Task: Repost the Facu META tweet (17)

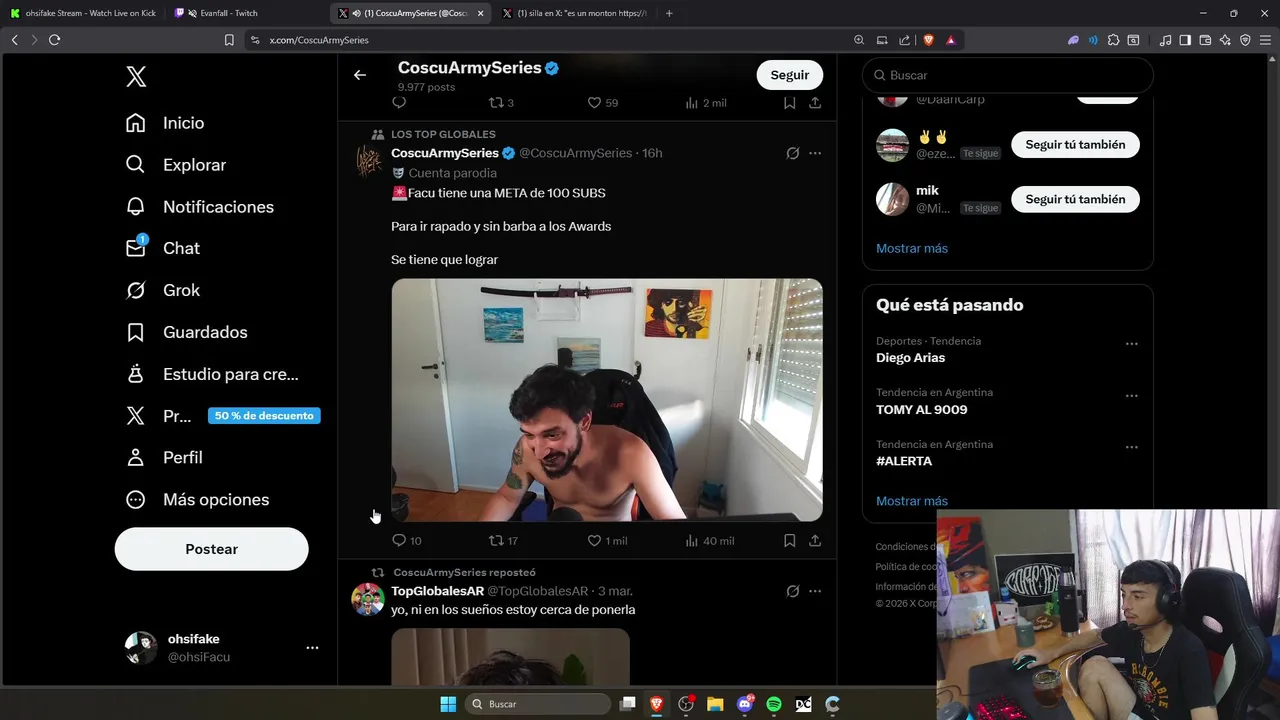Action: tap(496, 540)
